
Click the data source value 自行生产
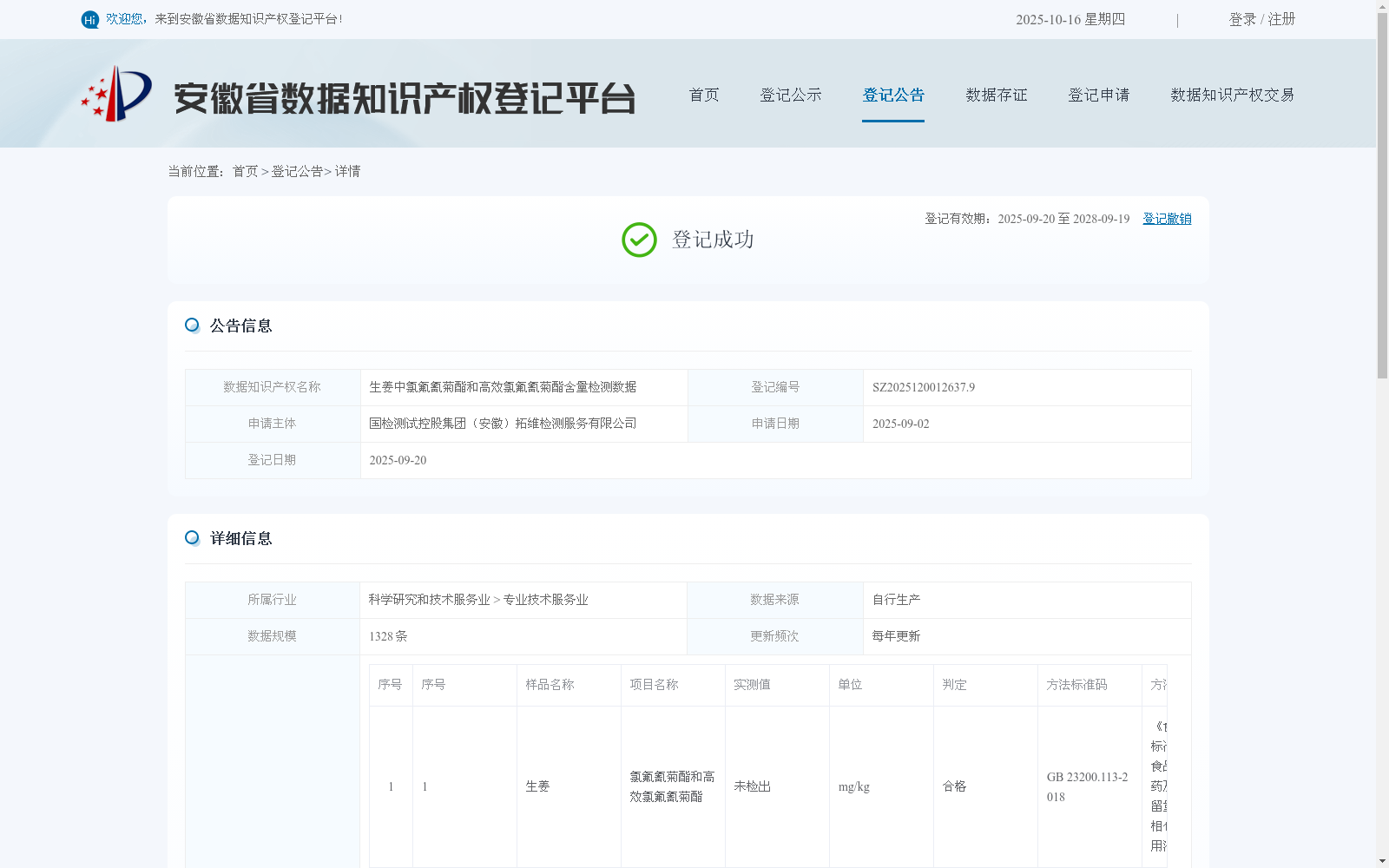896,600
